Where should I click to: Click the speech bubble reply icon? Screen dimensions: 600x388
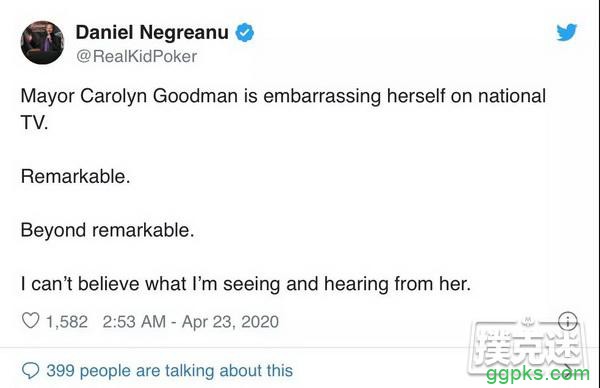31,370
